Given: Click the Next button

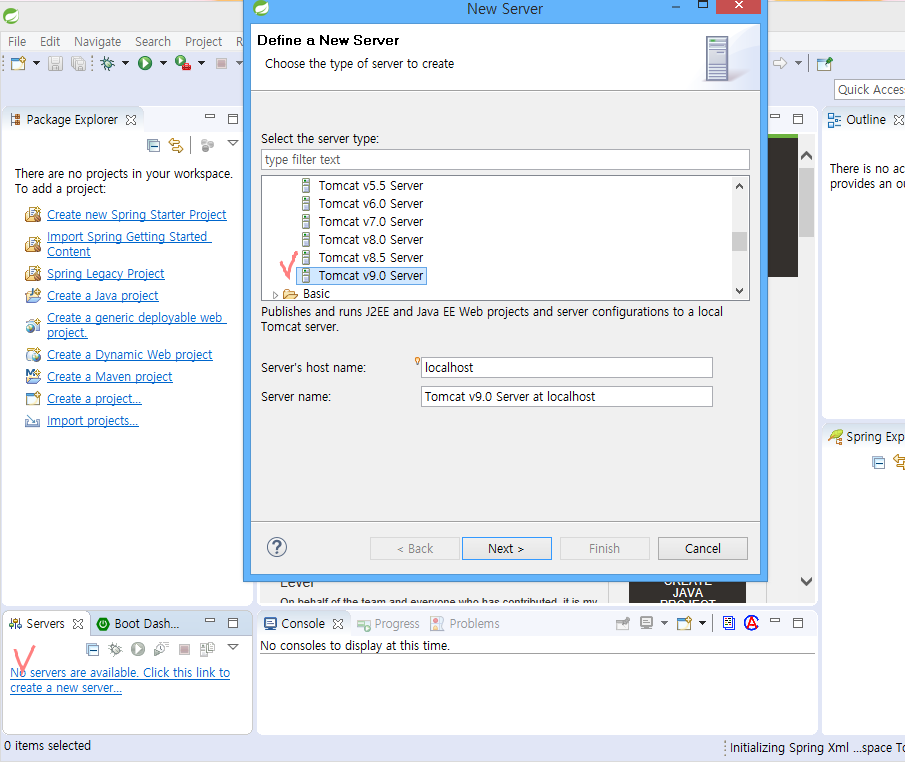Looking at the screenshot, I should [x=506, y=548].
